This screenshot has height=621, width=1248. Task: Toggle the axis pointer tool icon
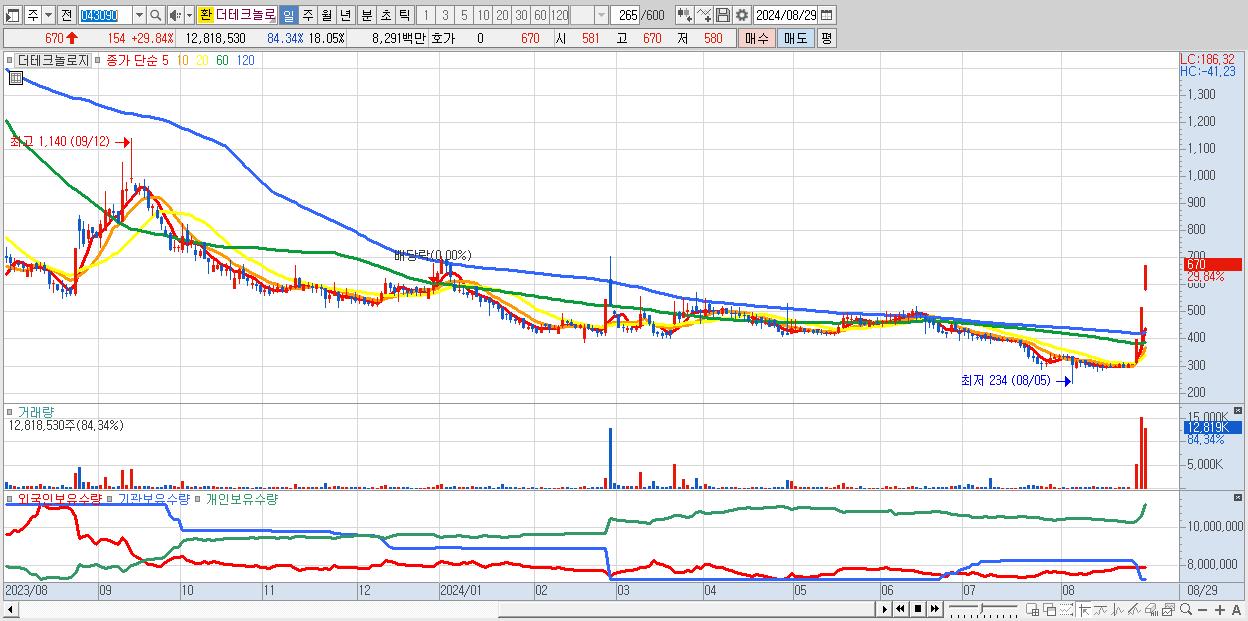1084,609
